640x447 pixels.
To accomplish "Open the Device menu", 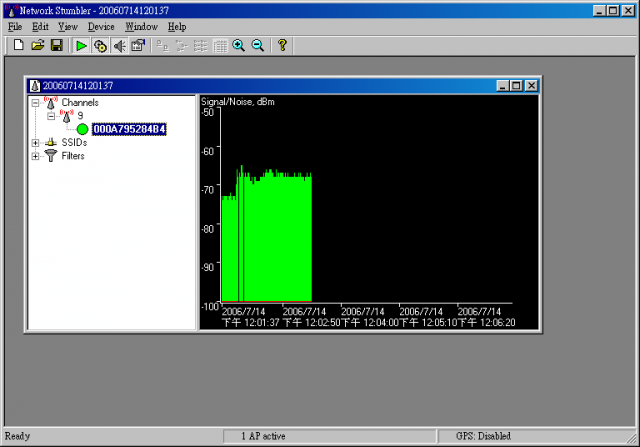I will 101,27.
